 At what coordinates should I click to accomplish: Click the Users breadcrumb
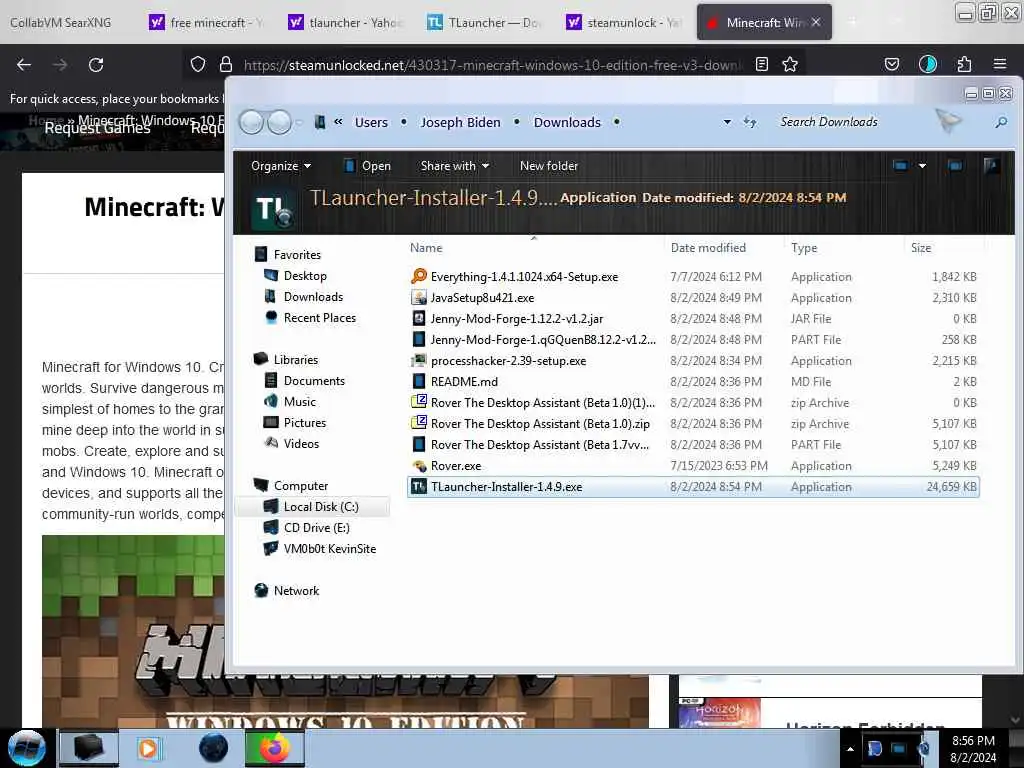[371, 122]
